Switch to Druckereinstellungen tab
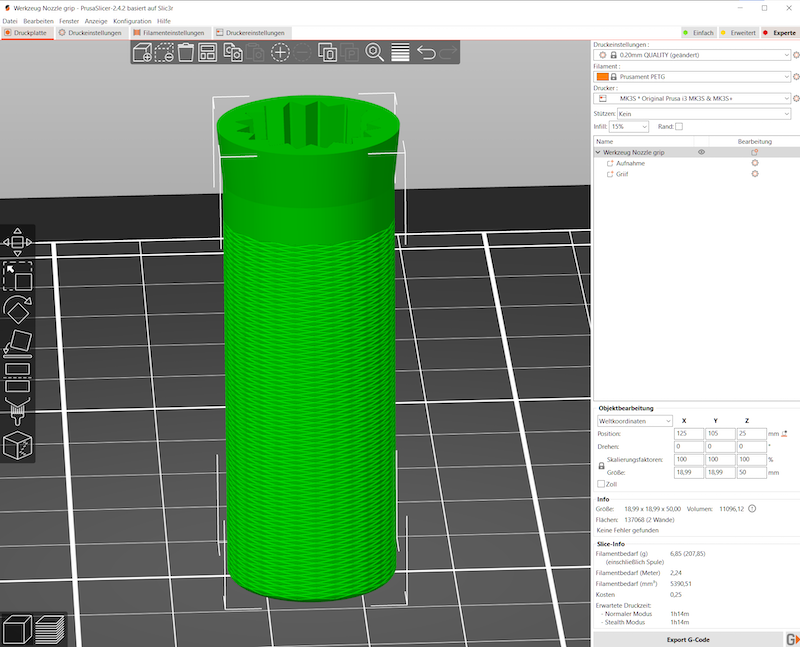Image resolution: width=800 pixels, height=647 pixels. pos(251,33)
